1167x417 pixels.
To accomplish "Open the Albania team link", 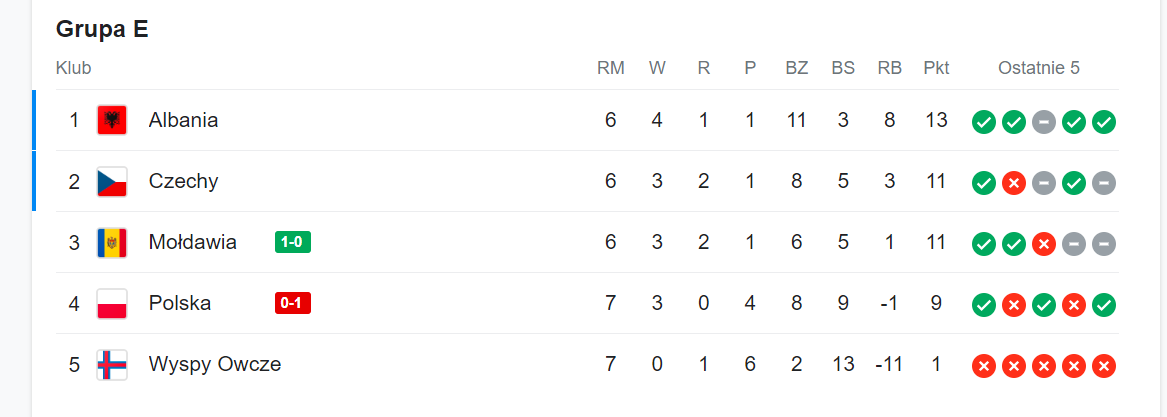I will 183,120.
